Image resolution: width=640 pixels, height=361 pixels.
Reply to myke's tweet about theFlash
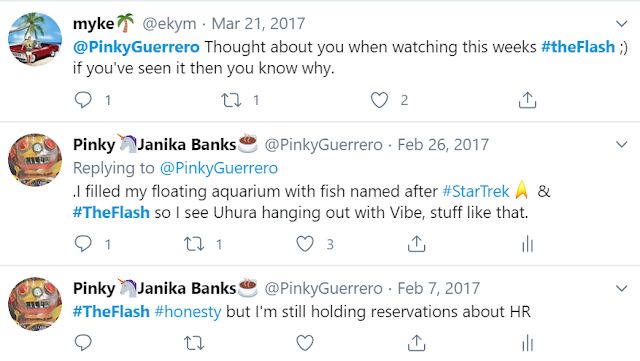[x=83, y=100]
